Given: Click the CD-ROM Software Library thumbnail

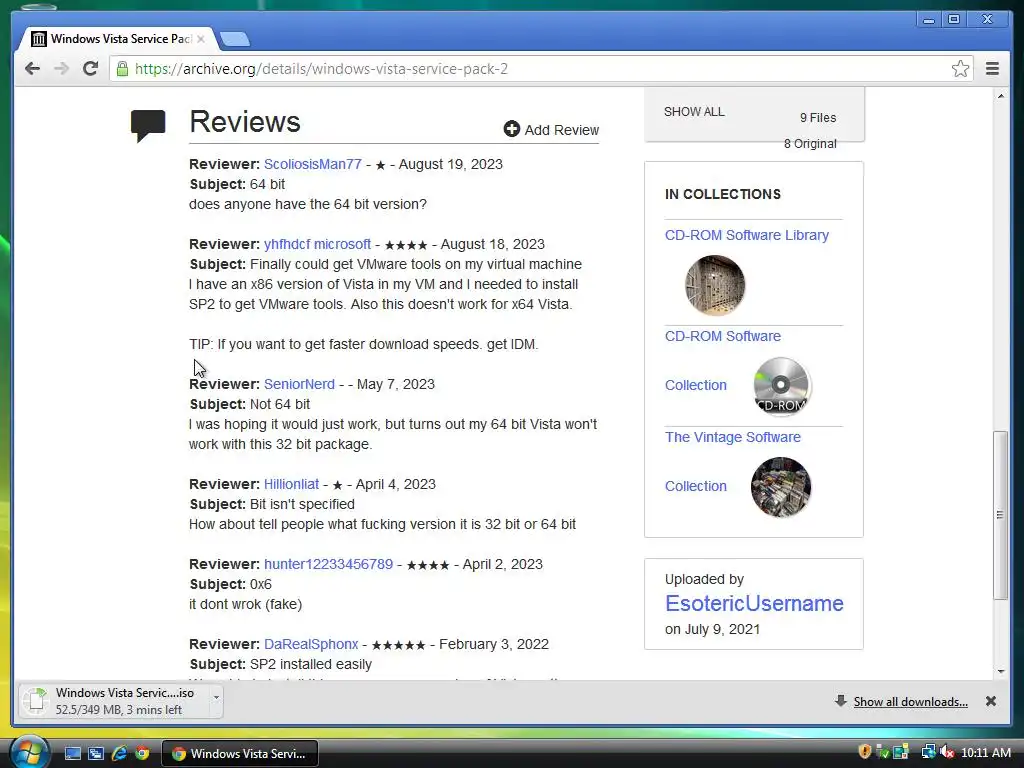Looking at the screenshot, I should pos(715,285).
